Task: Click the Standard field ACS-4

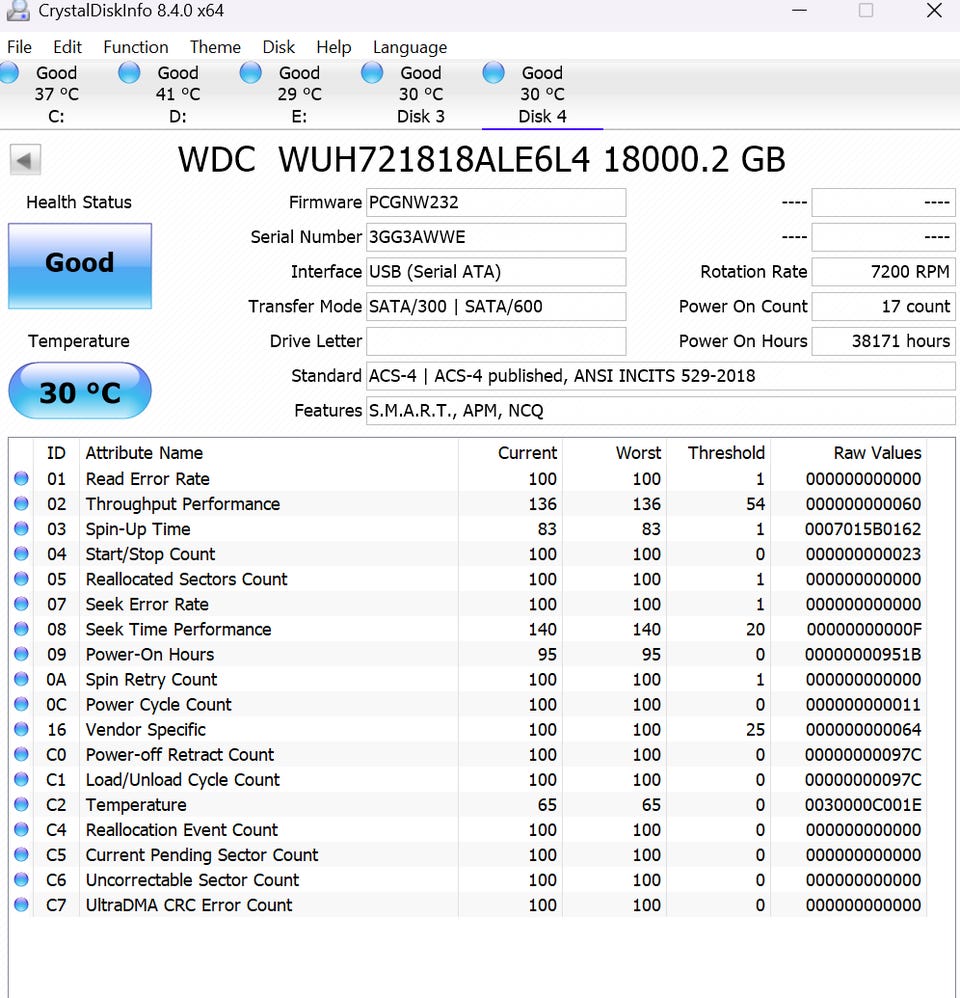Action: pos(661,376)
